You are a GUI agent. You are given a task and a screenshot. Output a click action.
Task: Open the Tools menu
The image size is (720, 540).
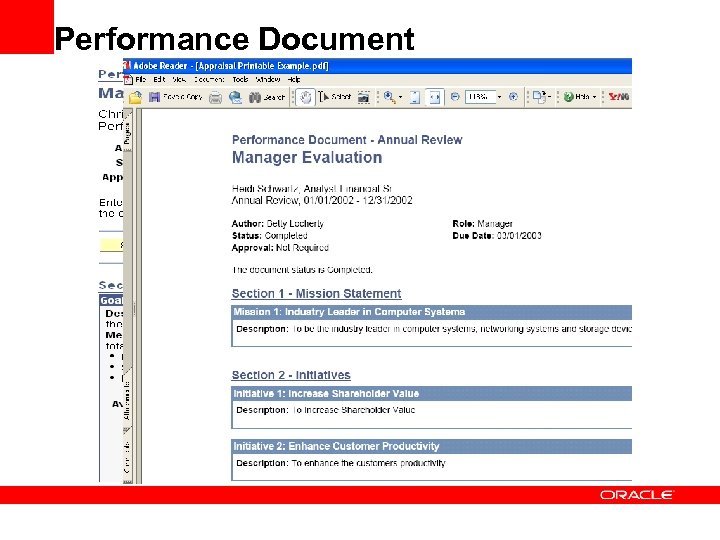pyautogui.click(x=240, y=79)
